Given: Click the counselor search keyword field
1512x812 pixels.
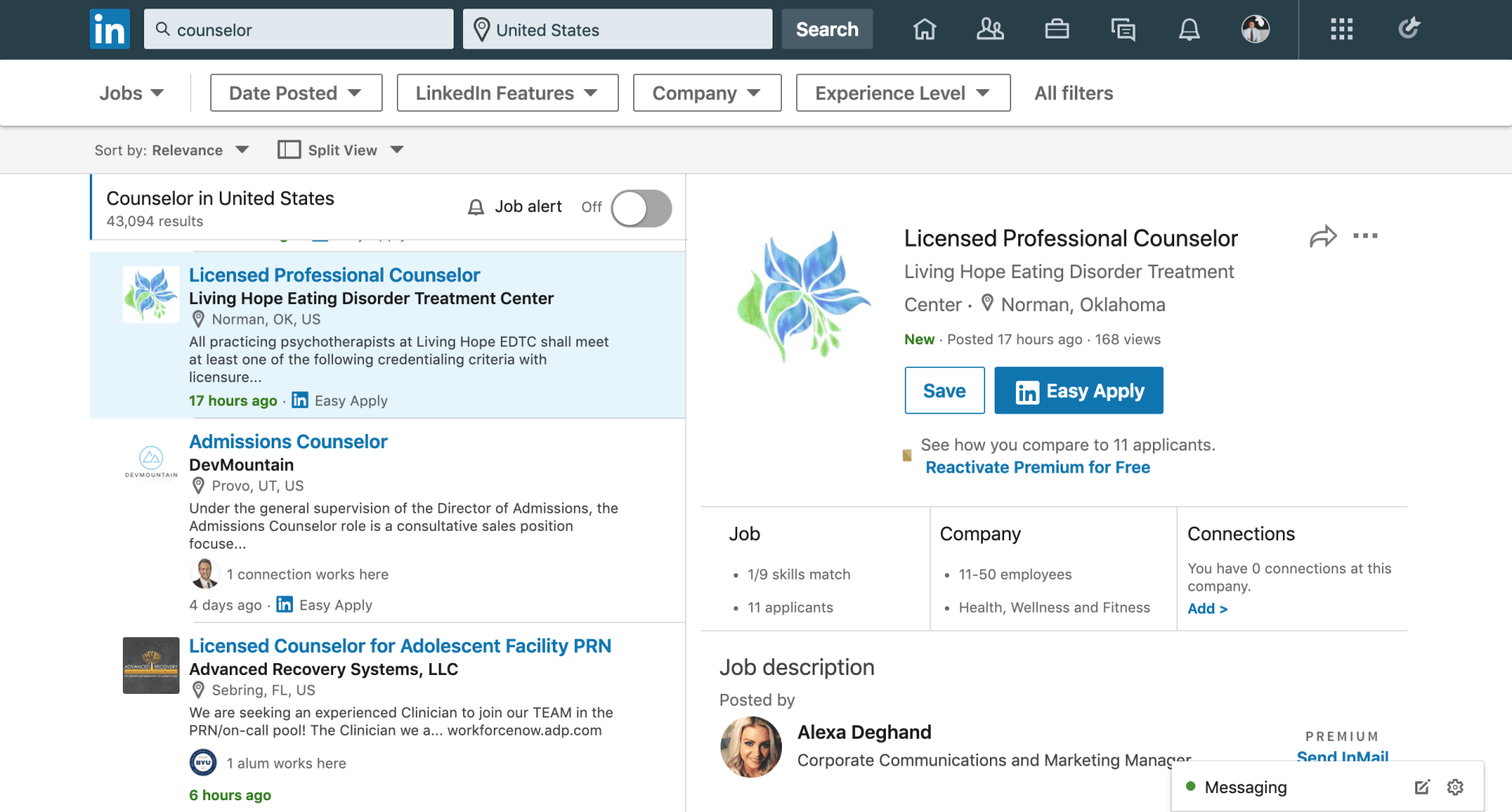Looking at the screenshot, I should point(298,29).
